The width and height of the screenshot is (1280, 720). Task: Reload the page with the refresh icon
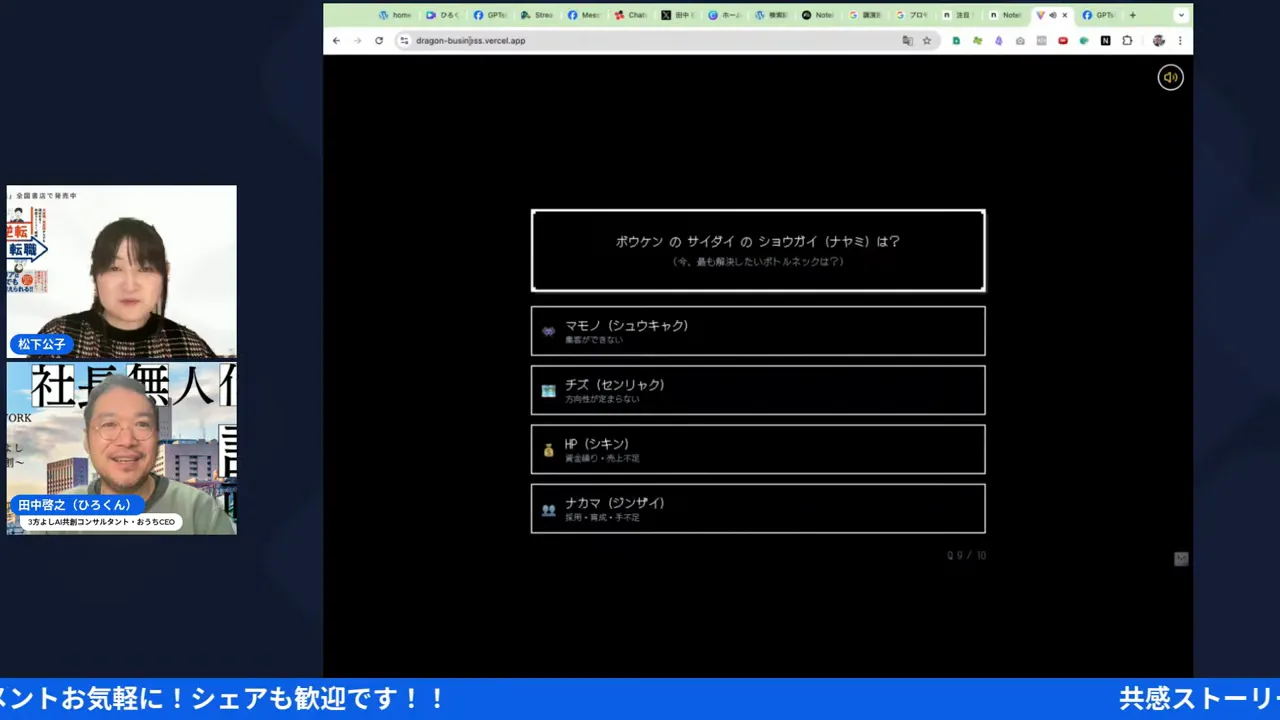click(x=378, y=40)
